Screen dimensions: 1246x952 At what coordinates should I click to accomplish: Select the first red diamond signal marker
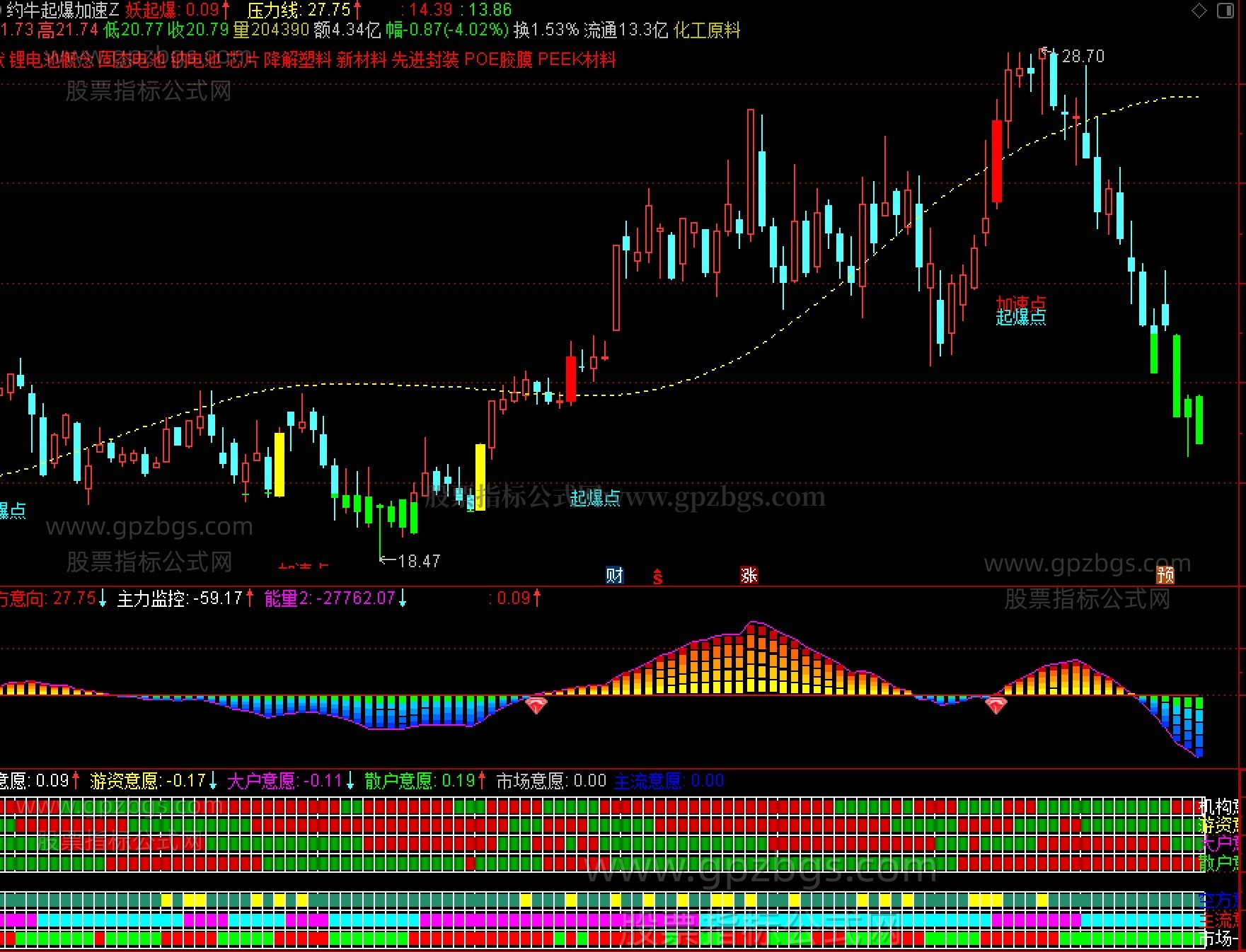[536, 705]
